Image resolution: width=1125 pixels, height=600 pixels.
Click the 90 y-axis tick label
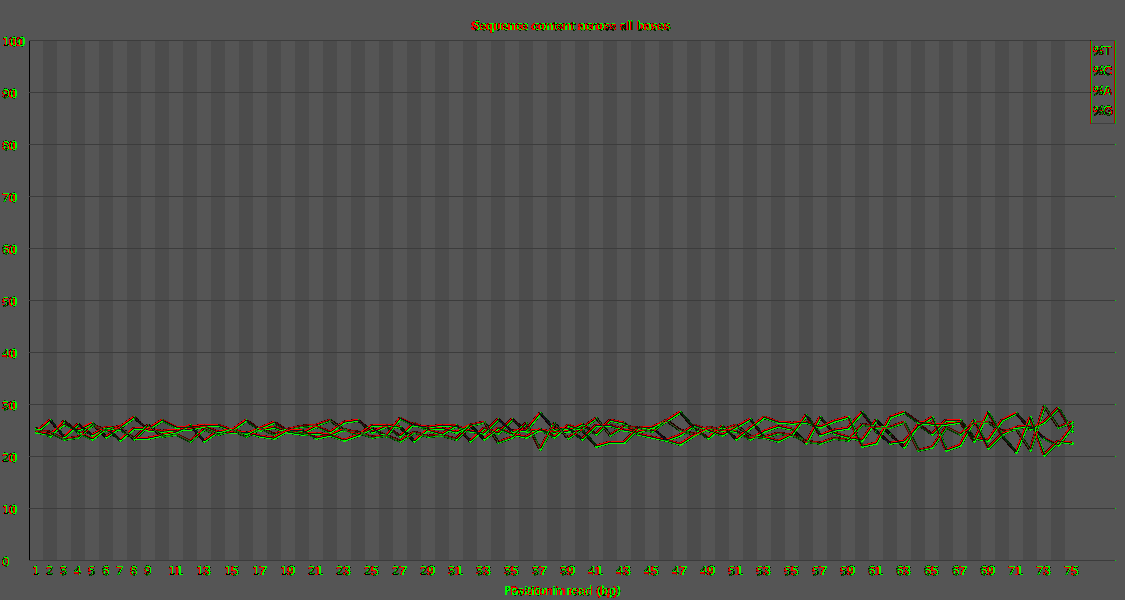[x=9, y=93]
